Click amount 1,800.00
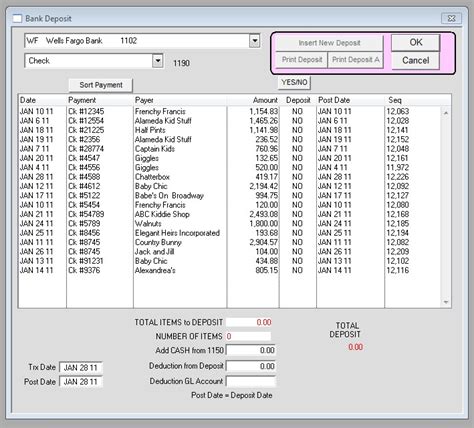The width and height of the screenshot is (474, 428). pos(263,223)
